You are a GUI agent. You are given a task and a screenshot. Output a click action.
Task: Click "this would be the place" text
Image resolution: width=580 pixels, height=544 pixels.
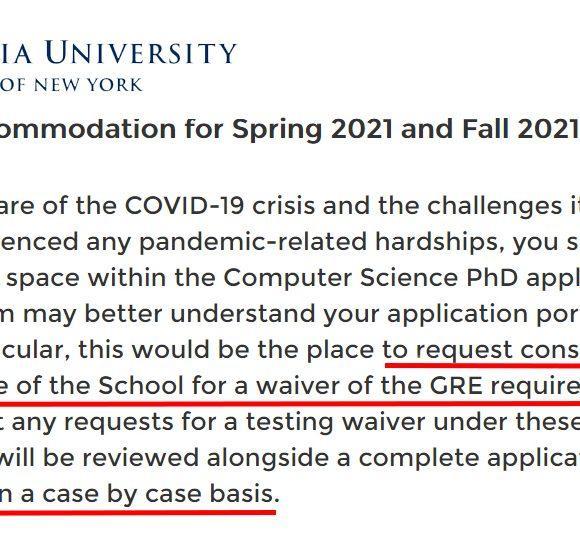226,351
